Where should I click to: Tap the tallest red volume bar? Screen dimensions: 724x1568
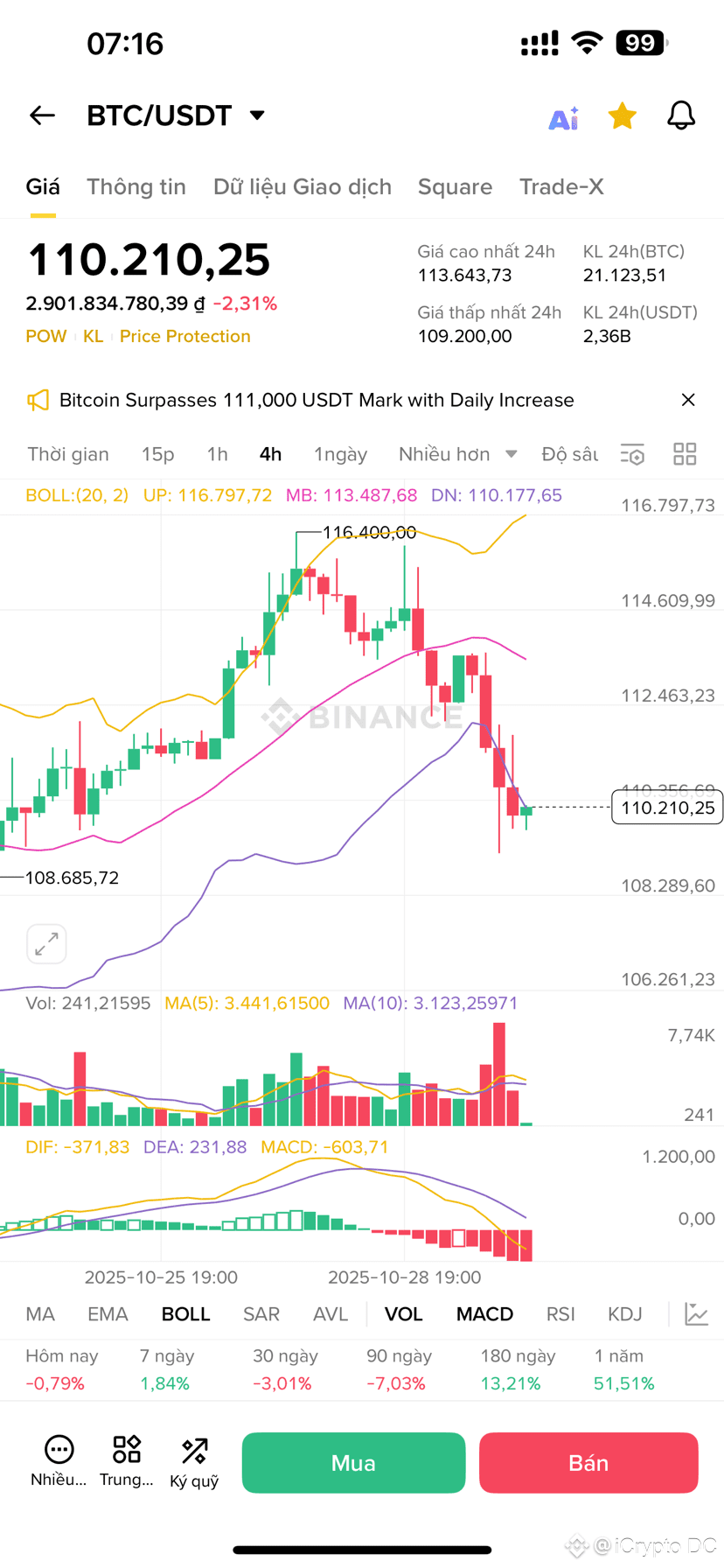499,1074
